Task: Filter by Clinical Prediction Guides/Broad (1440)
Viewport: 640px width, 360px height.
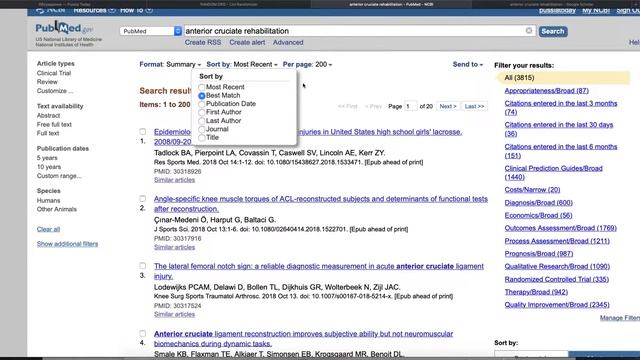Action: [553, 173]
